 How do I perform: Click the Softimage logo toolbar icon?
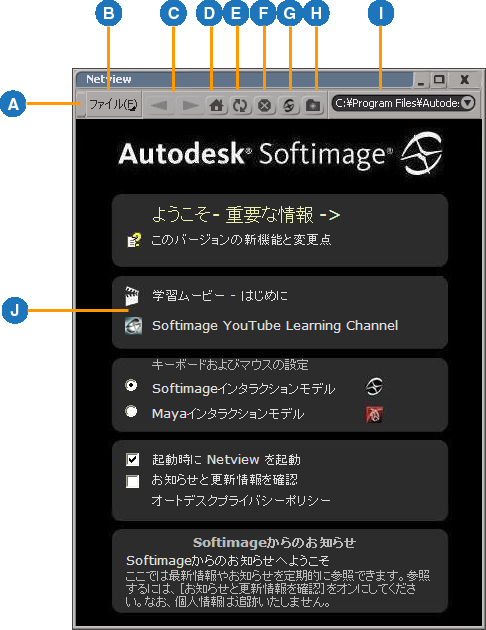tap(288, 106)
